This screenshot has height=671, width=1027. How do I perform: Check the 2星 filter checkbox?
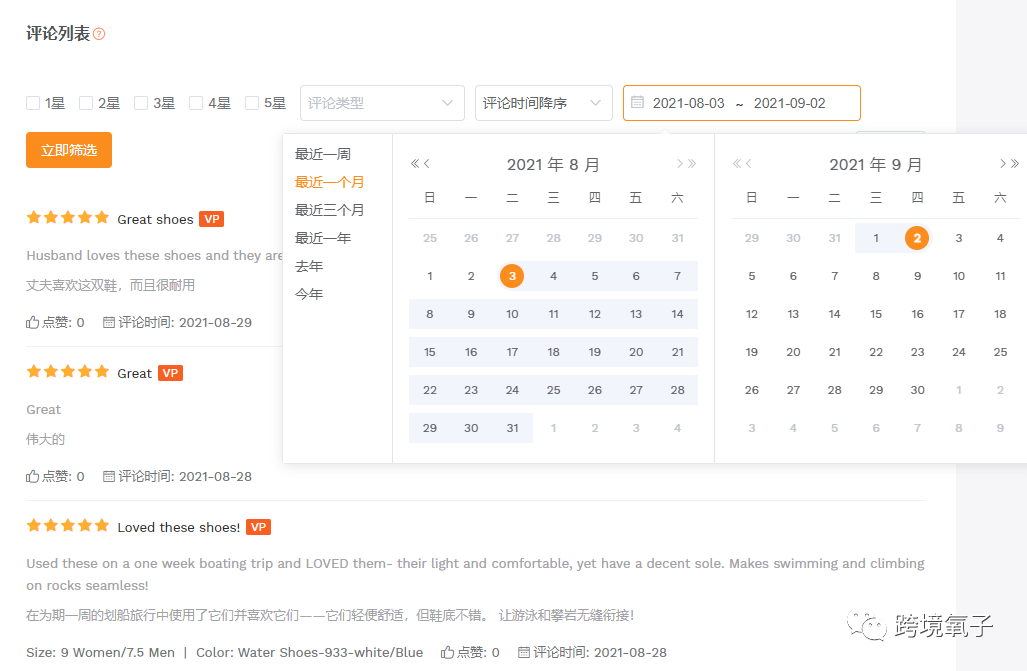(86, 103)
